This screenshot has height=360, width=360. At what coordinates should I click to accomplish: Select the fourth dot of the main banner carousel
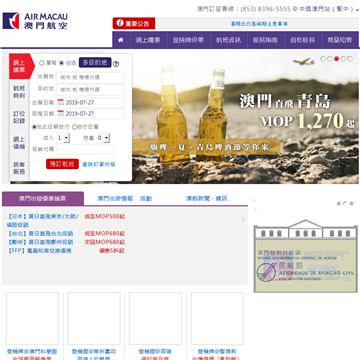point(343,59)
